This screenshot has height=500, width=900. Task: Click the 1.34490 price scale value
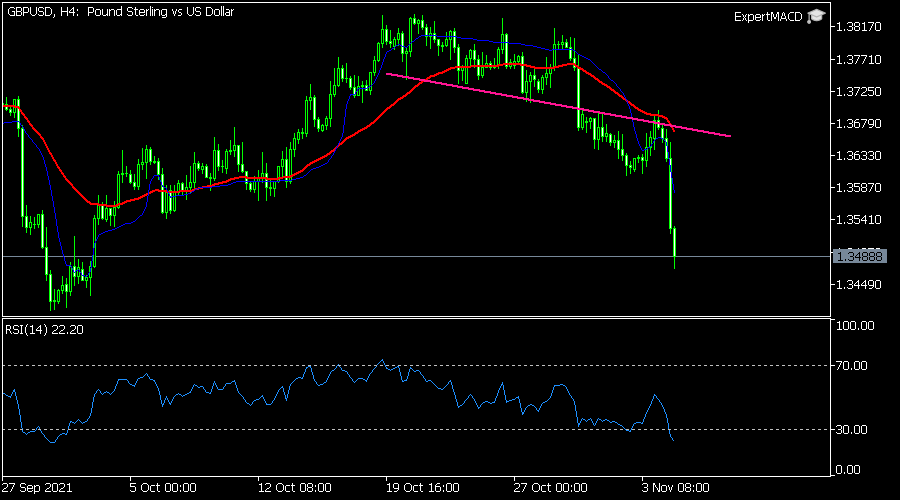[859, 285]
